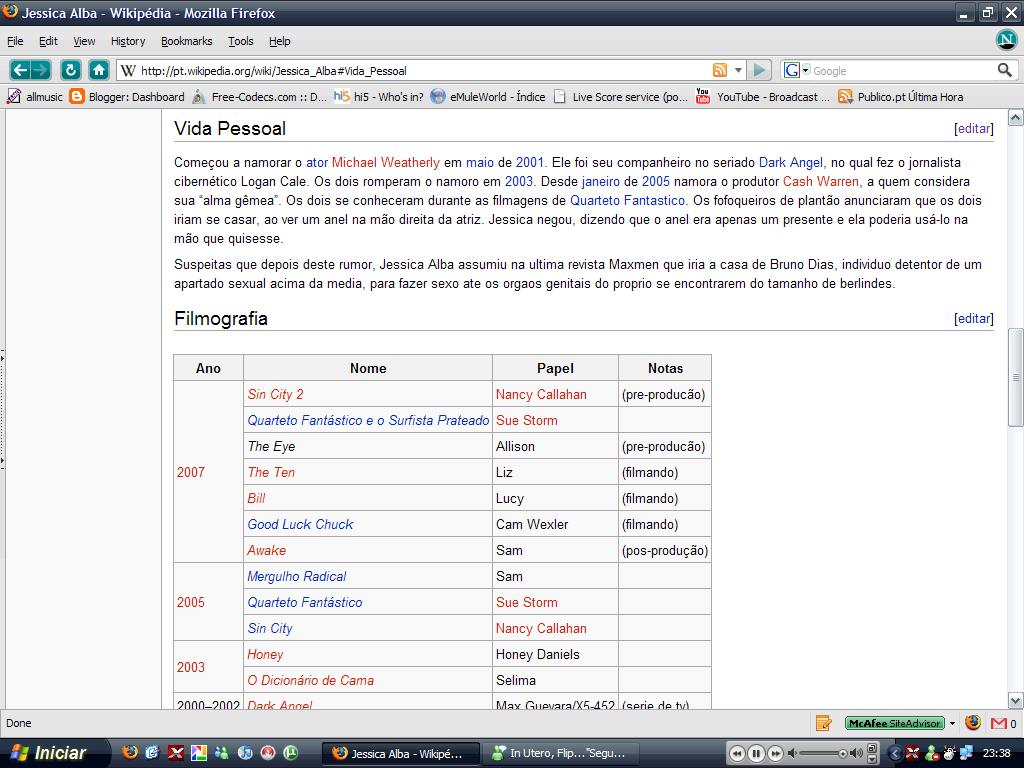Open the allmusic bookmark

tap(35, 97)
